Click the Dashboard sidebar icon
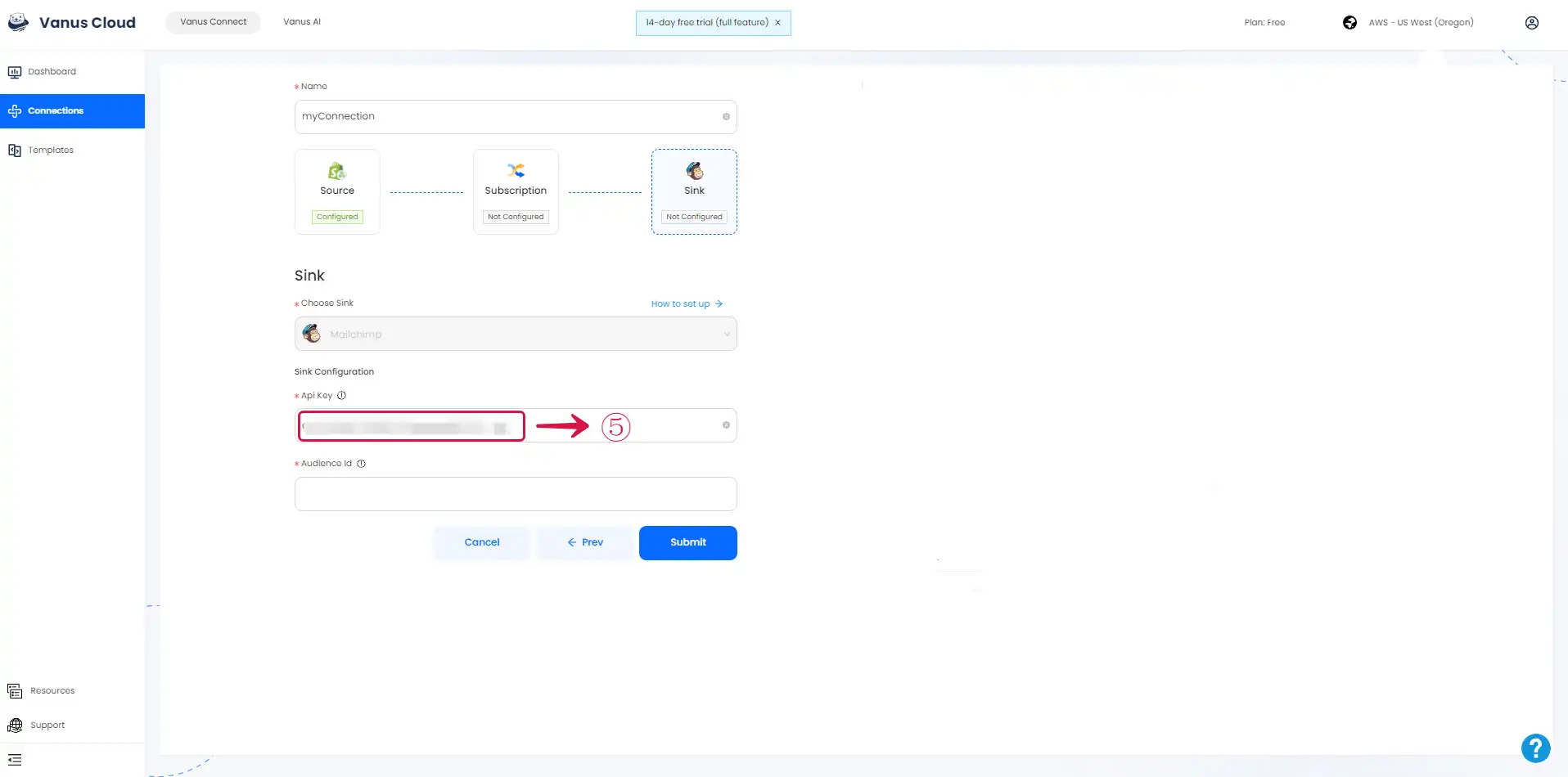Image resolution: width=1568 pixels, height=777 pixels. click(15, 72)
